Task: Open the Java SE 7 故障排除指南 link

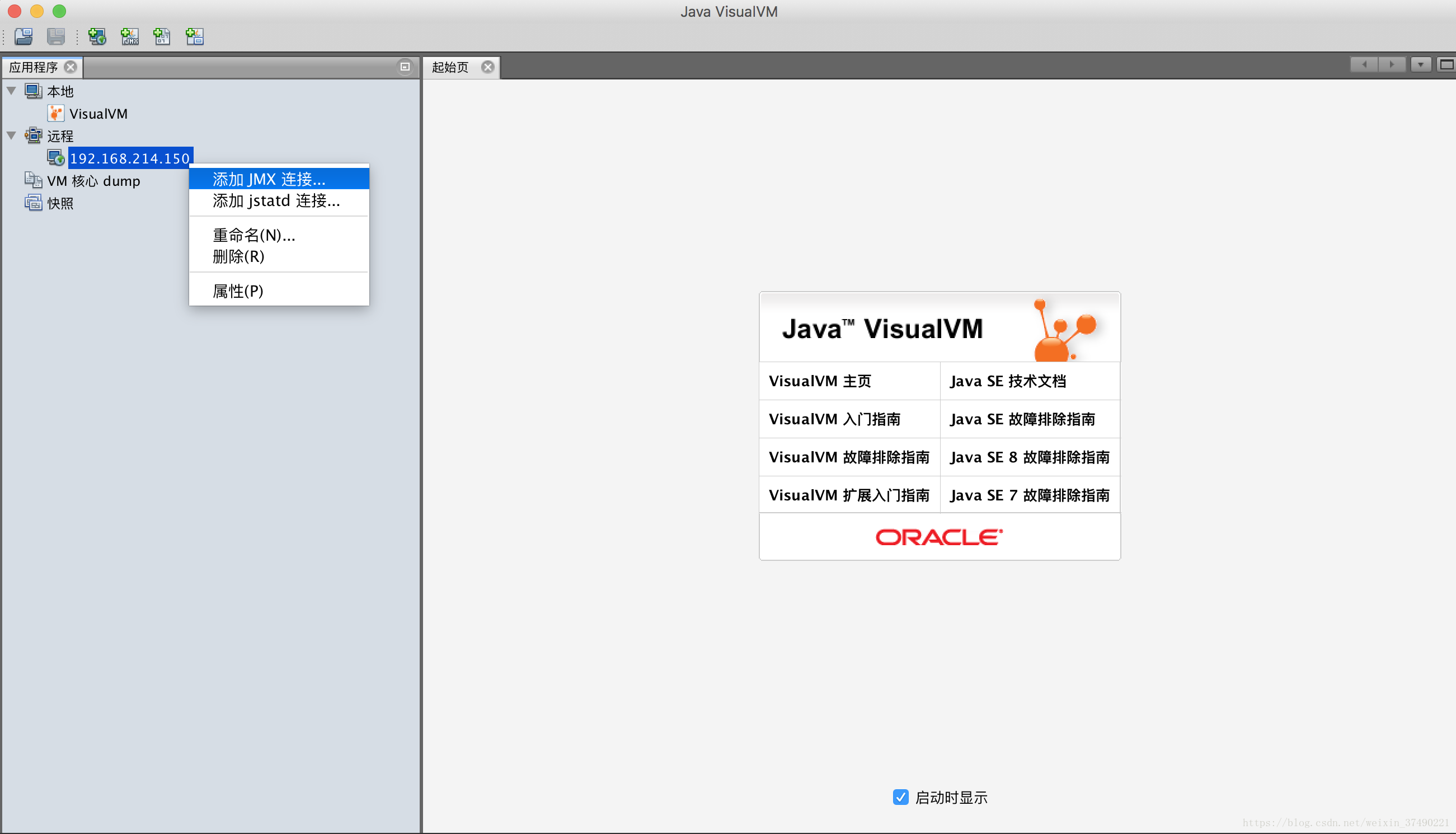Action: coord(1030,494)
